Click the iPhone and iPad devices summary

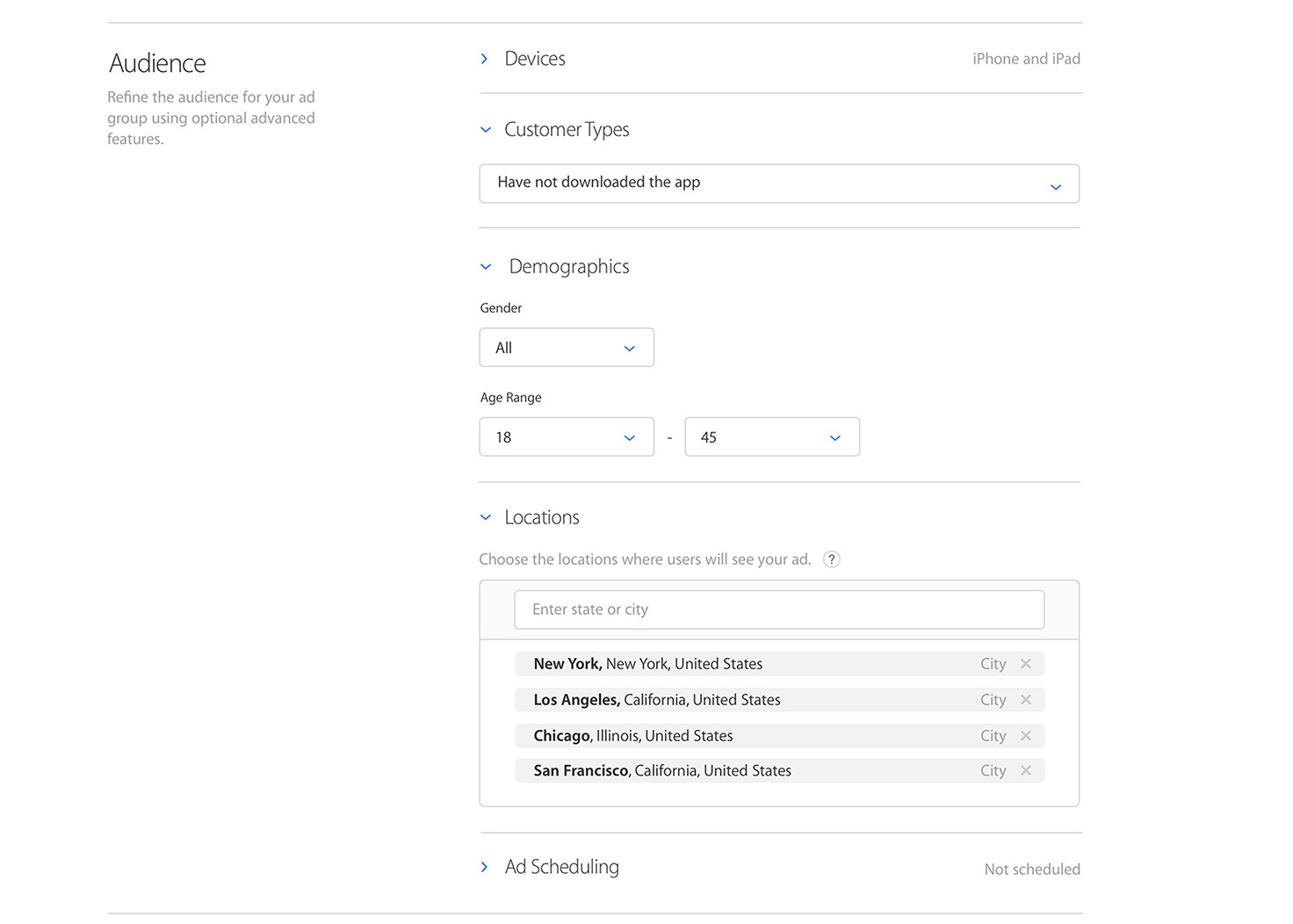click(x=1026, y=59)
